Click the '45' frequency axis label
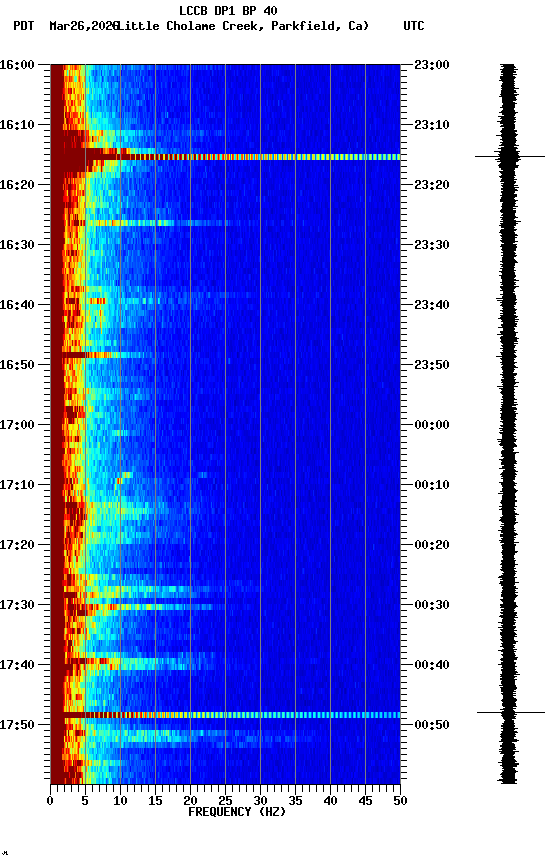552x864 pixels. (x=365, y=801)
